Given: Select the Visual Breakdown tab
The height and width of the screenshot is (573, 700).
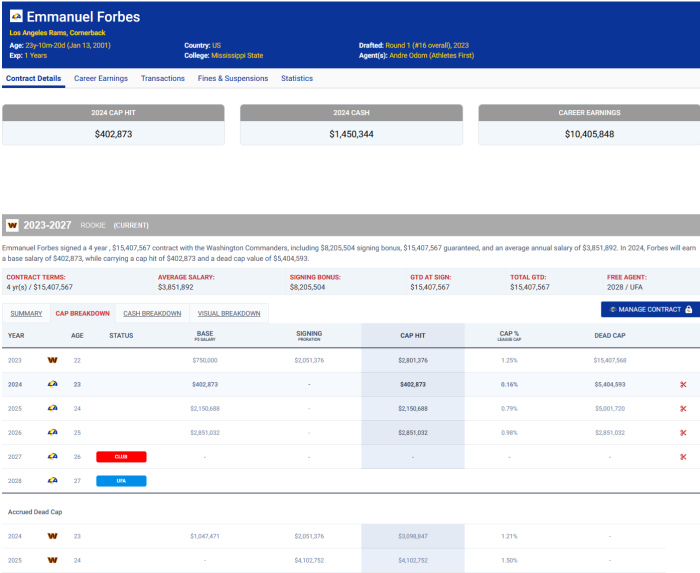Looking at the screenshot, I should click(229, 313).
